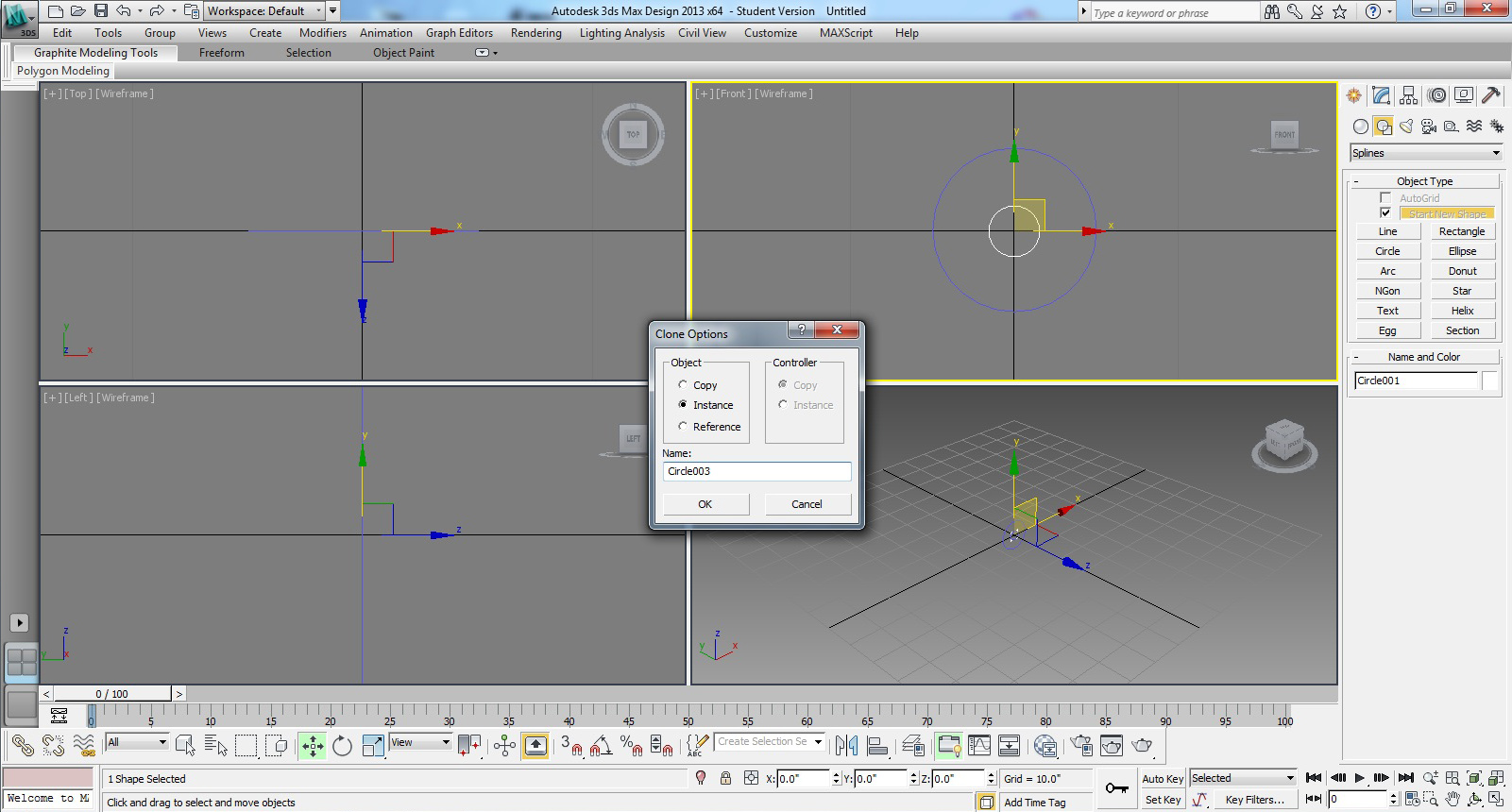Image resolution: width=1512 pixels, height=812 pixels.
Task: Toggle Set Key mode
Action: point(1163,800)
